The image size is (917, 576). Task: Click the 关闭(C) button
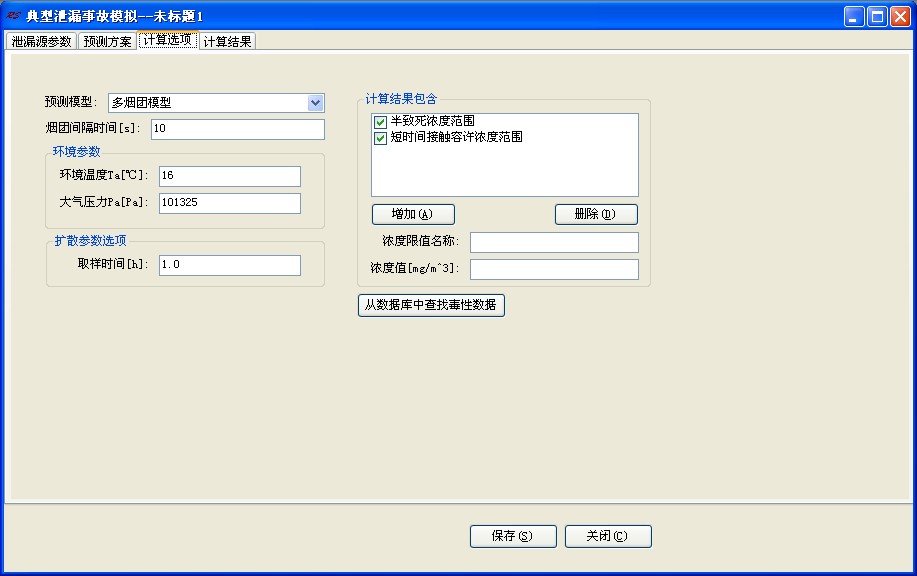[x=608, y=536]
